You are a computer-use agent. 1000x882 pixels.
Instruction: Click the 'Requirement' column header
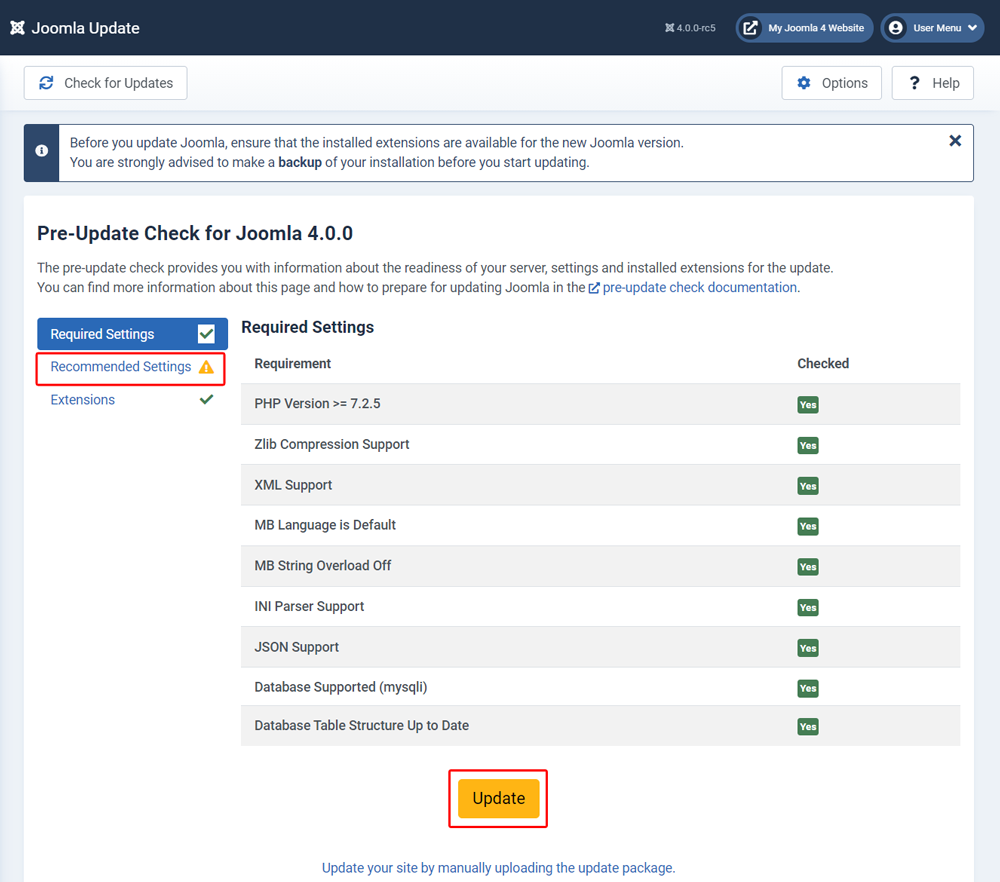[x=293, y=364]
